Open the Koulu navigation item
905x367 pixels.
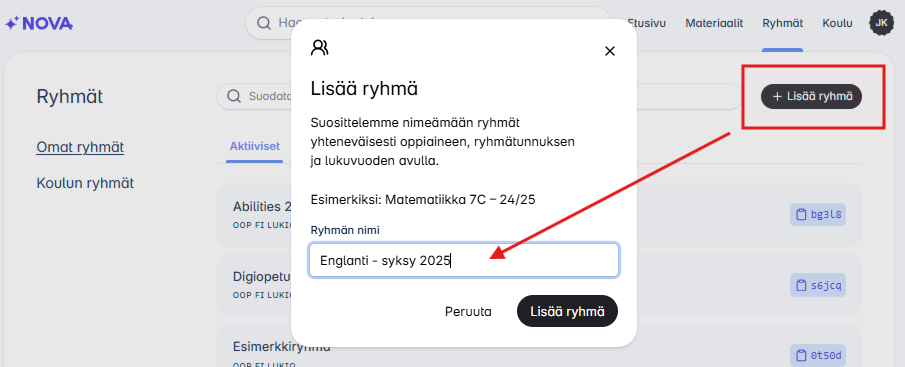pos(837,23)
